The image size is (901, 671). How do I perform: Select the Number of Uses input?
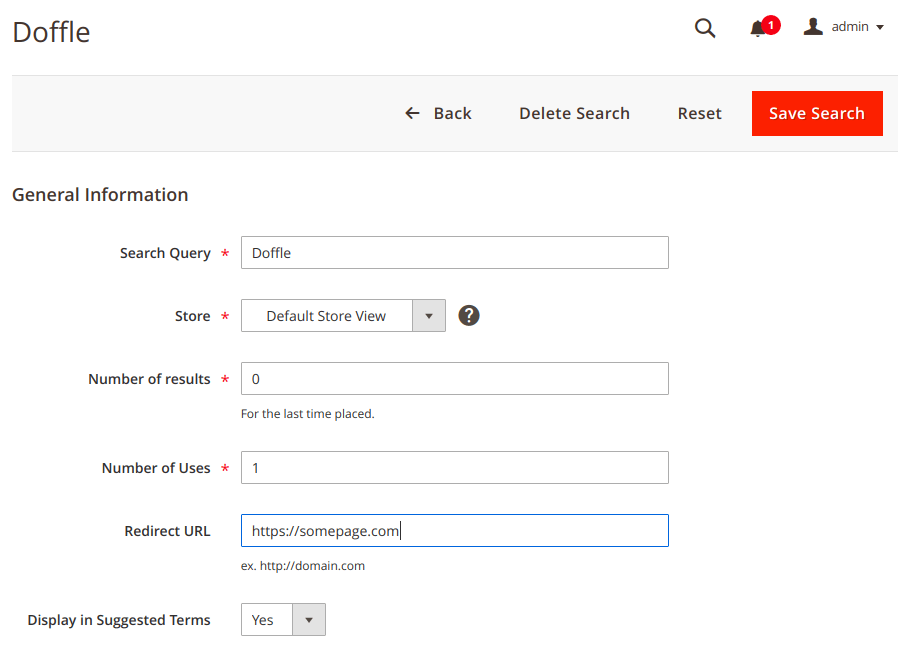click(x=454, y=468)
